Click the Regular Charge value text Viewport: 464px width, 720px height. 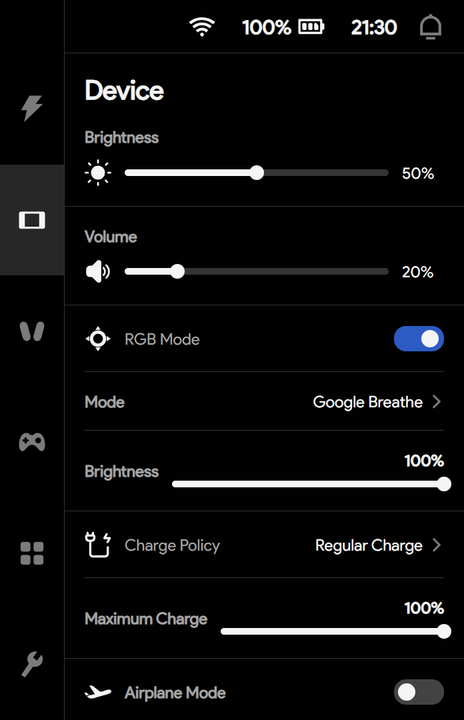pos(369,546)
